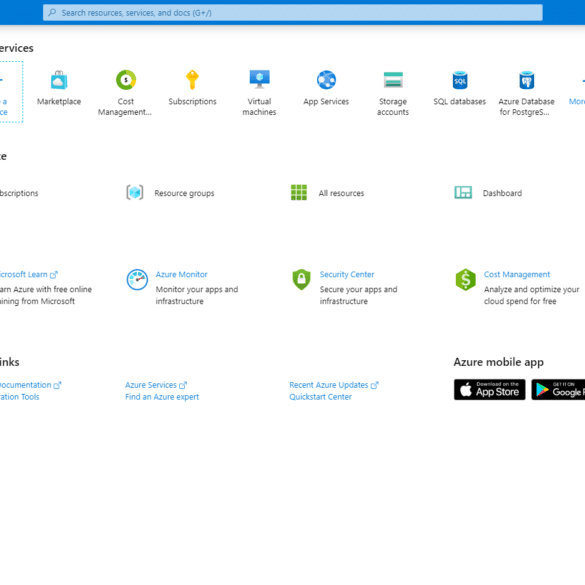Viewport: 585px width, 585px height.
Task: Open the Virtual machines monitor icon
Action: point(259,79)
